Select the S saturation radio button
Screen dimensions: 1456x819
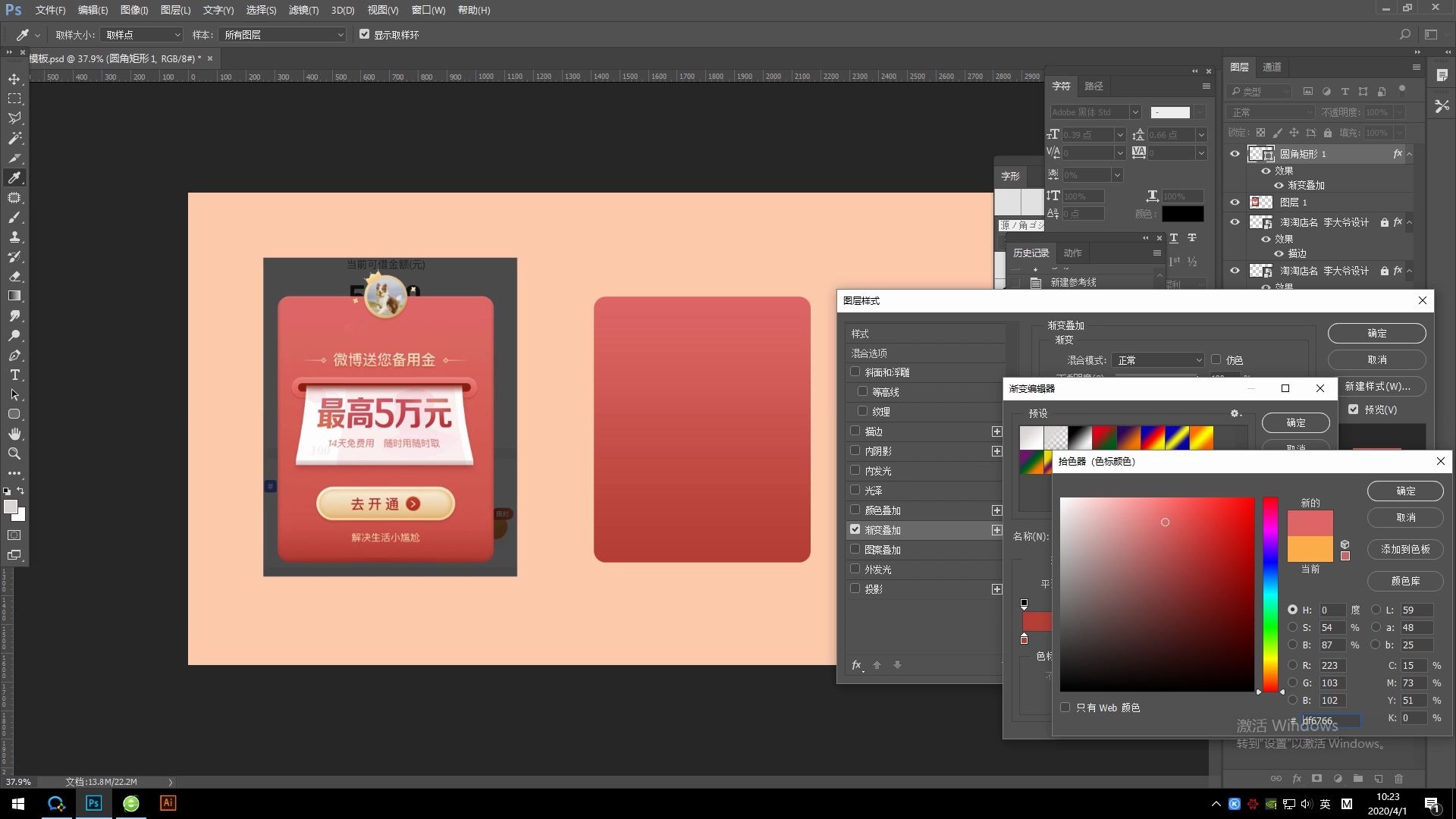tap(1292, 627)
